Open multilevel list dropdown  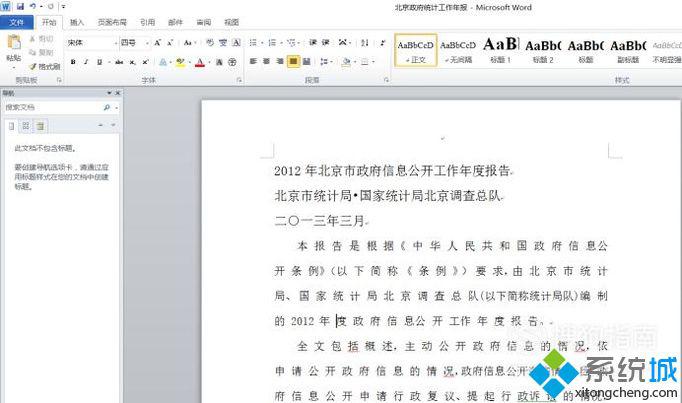pyautogui.click(x=300, y=43)
